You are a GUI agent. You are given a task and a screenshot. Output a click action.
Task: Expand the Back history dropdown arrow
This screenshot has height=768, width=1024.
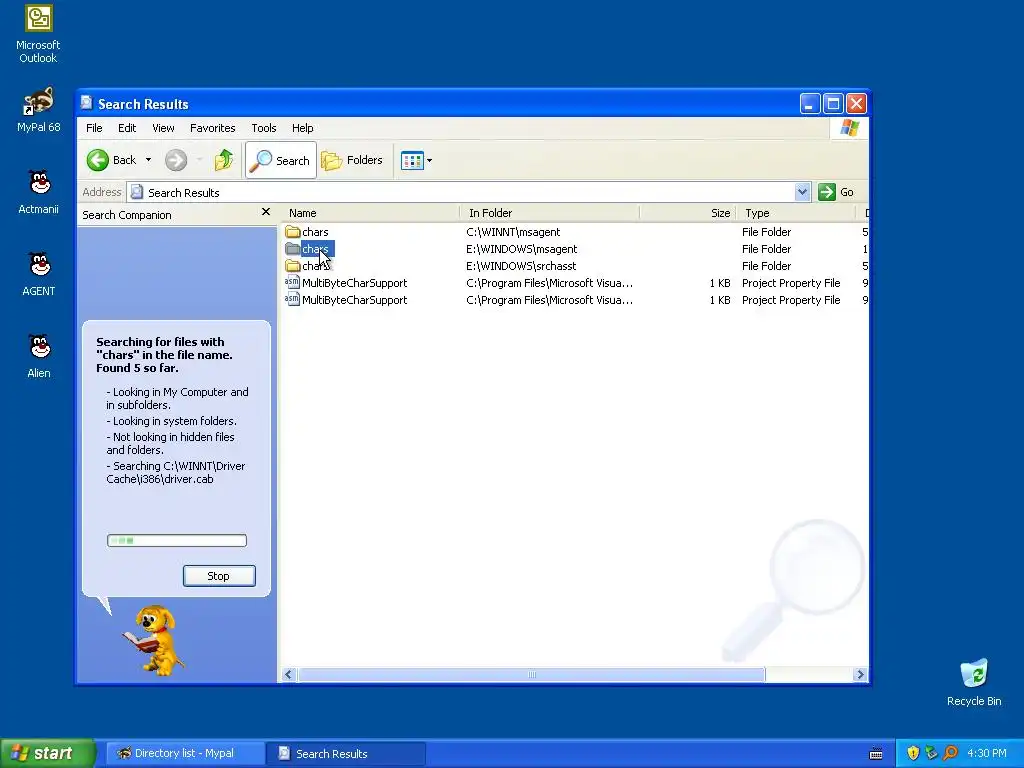148,160
